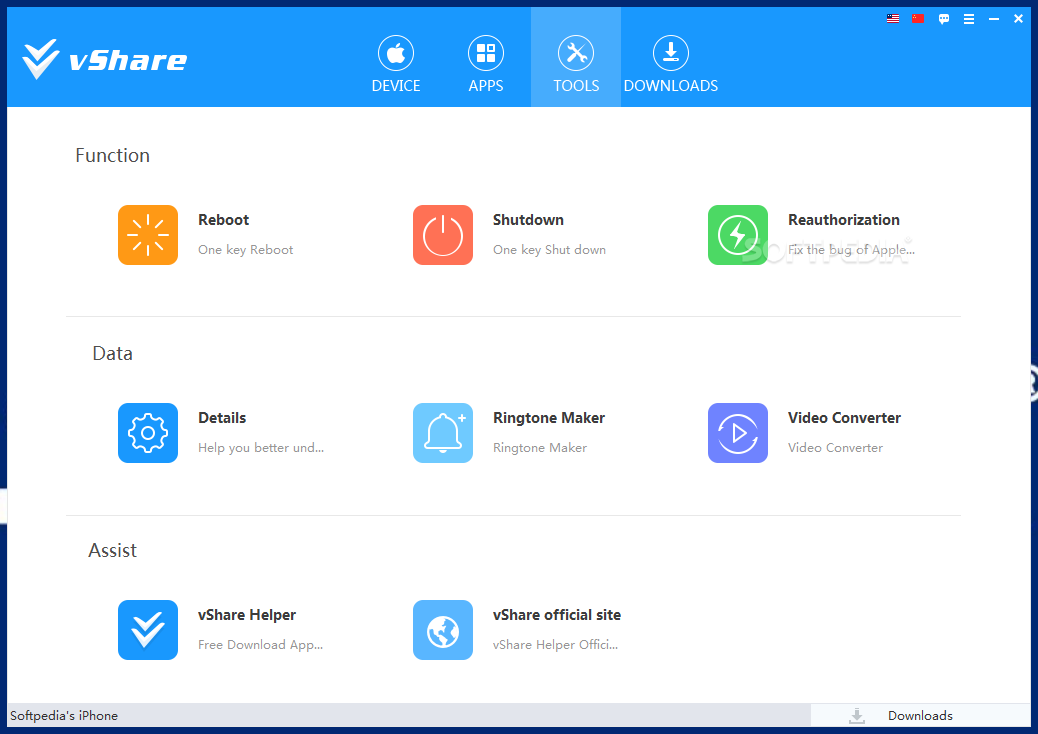Click the bold 'Video Converter' title
1038x734 pixels.
point(844,418)
